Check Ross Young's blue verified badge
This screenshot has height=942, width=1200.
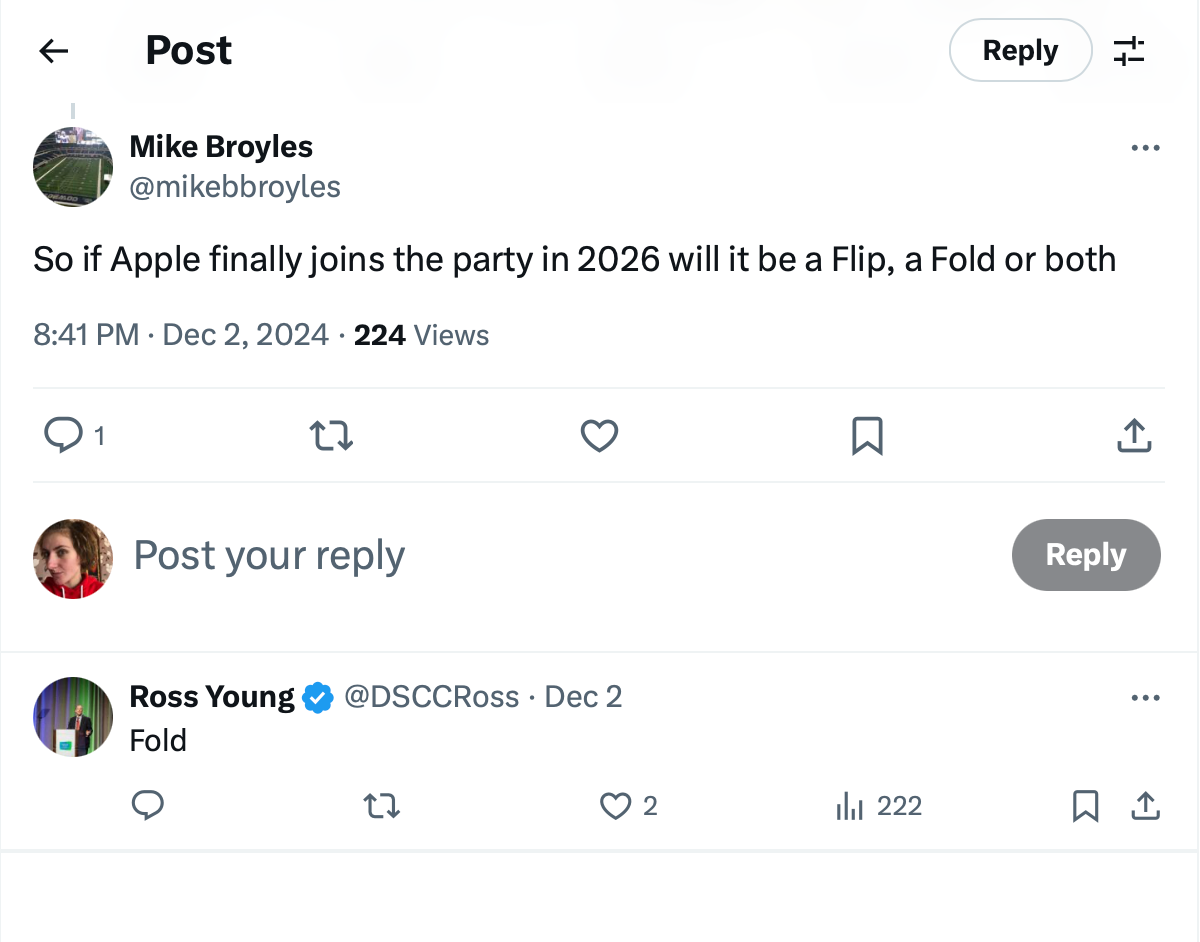pyautogui.click(x=317, y=697)
